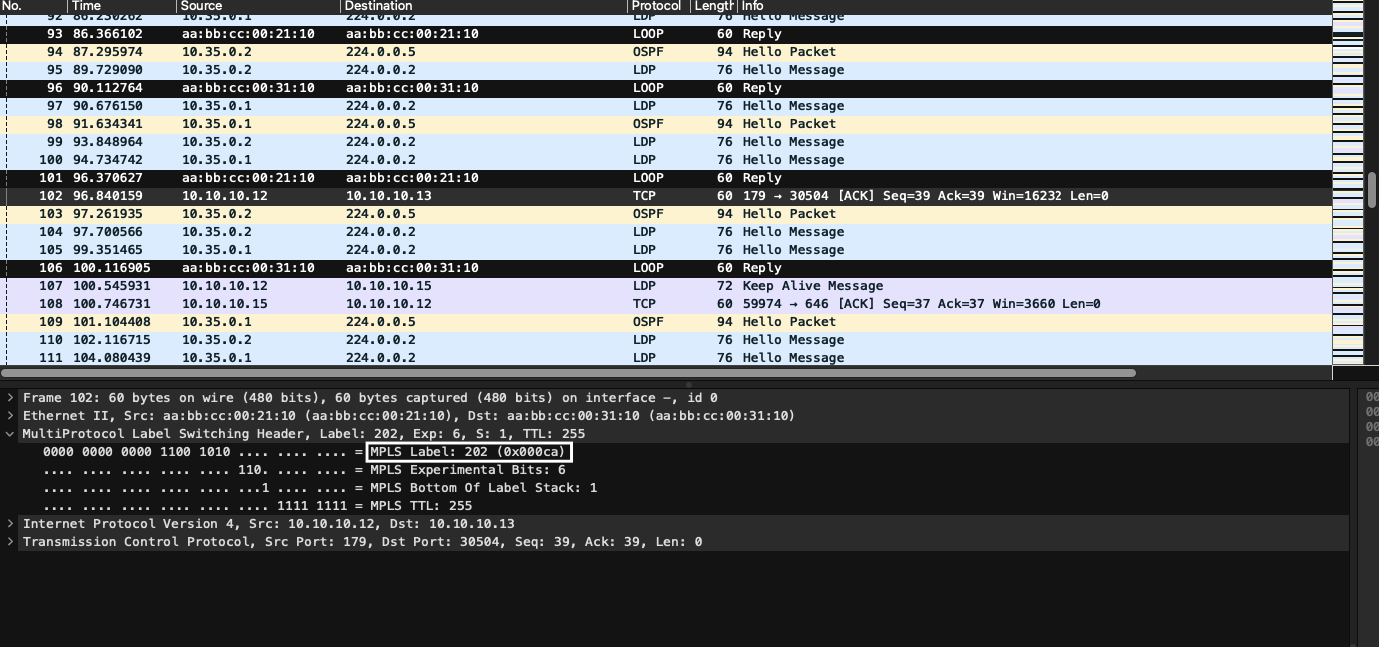Expand the Ethernet II protocol details

10,415
